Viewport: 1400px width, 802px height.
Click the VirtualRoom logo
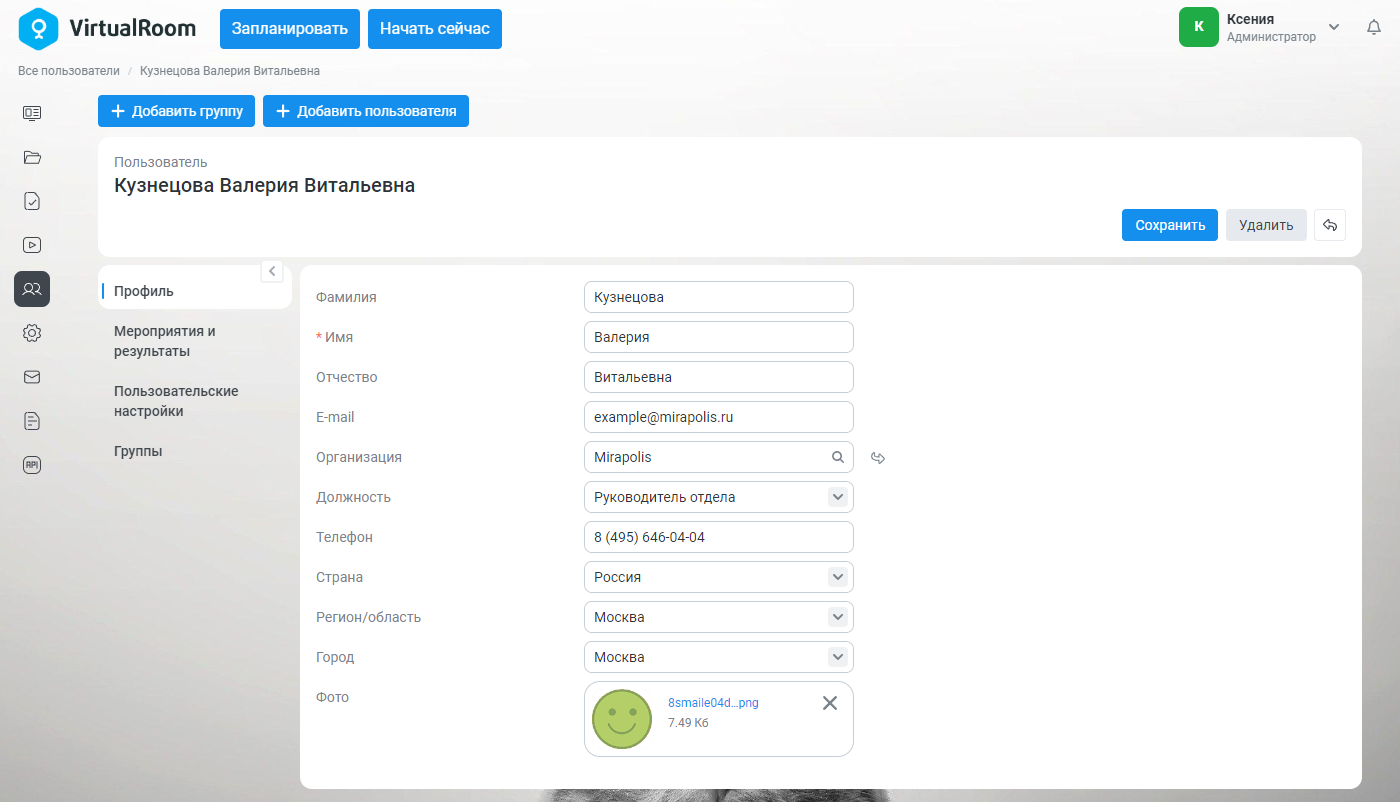click(107, 28)
